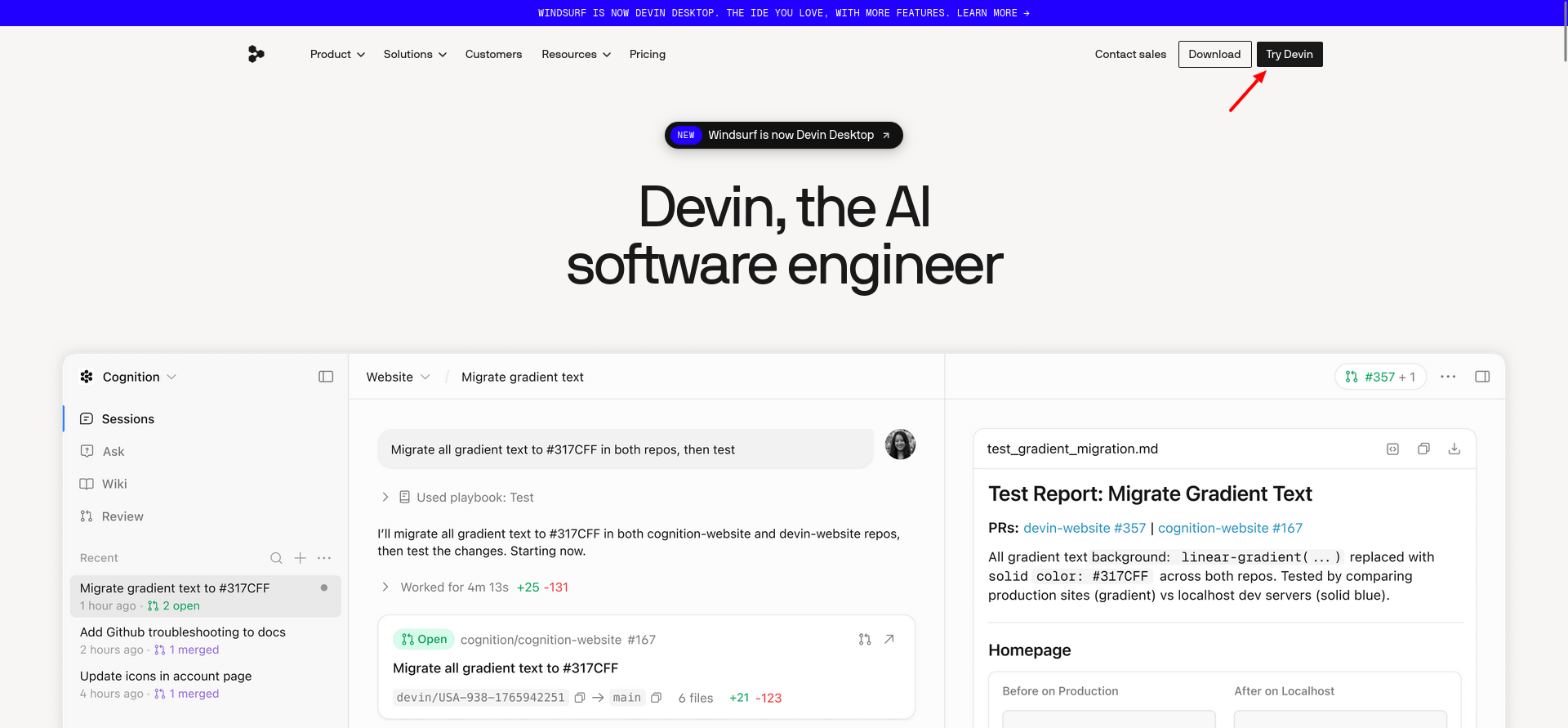1568x728 pixels.
Task: Click the top banner Learn More link
Action: 993,13
